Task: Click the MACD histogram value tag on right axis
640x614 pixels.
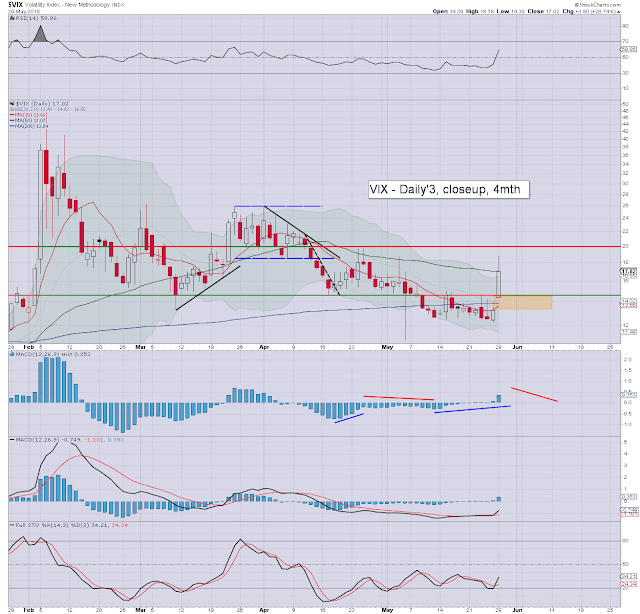Action: pyautogui.click(x=629, y=395)
